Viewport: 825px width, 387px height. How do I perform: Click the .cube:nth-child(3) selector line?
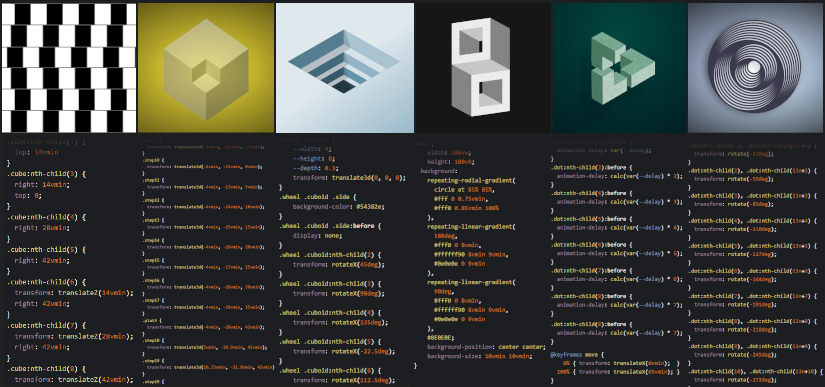(46, 174)
